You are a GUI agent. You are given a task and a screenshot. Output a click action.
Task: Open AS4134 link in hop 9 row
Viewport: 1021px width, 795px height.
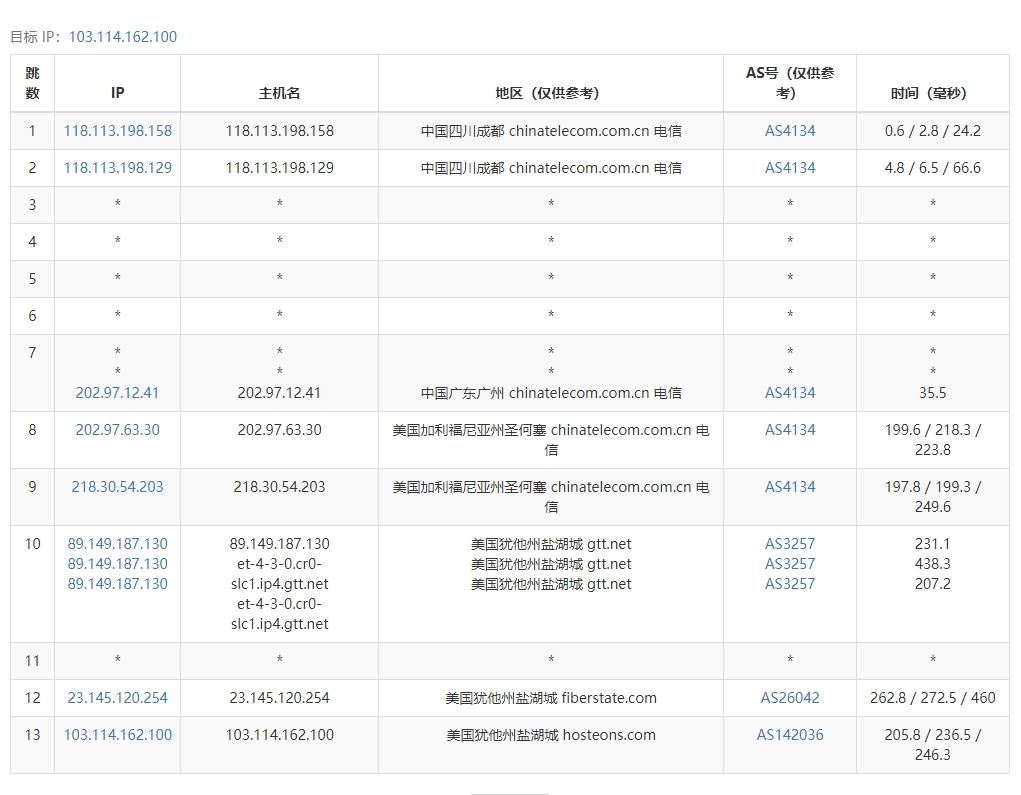pyautogui.click(x=790, y=487)
